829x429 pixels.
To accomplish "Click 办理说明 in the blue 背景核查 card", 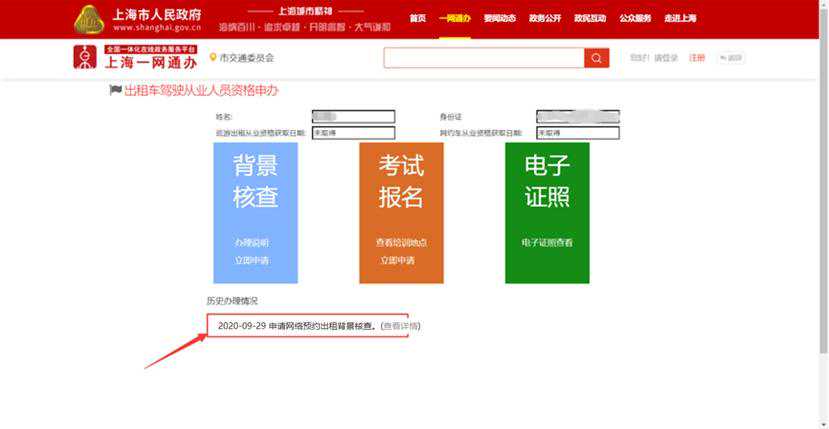I will point(252,243).
